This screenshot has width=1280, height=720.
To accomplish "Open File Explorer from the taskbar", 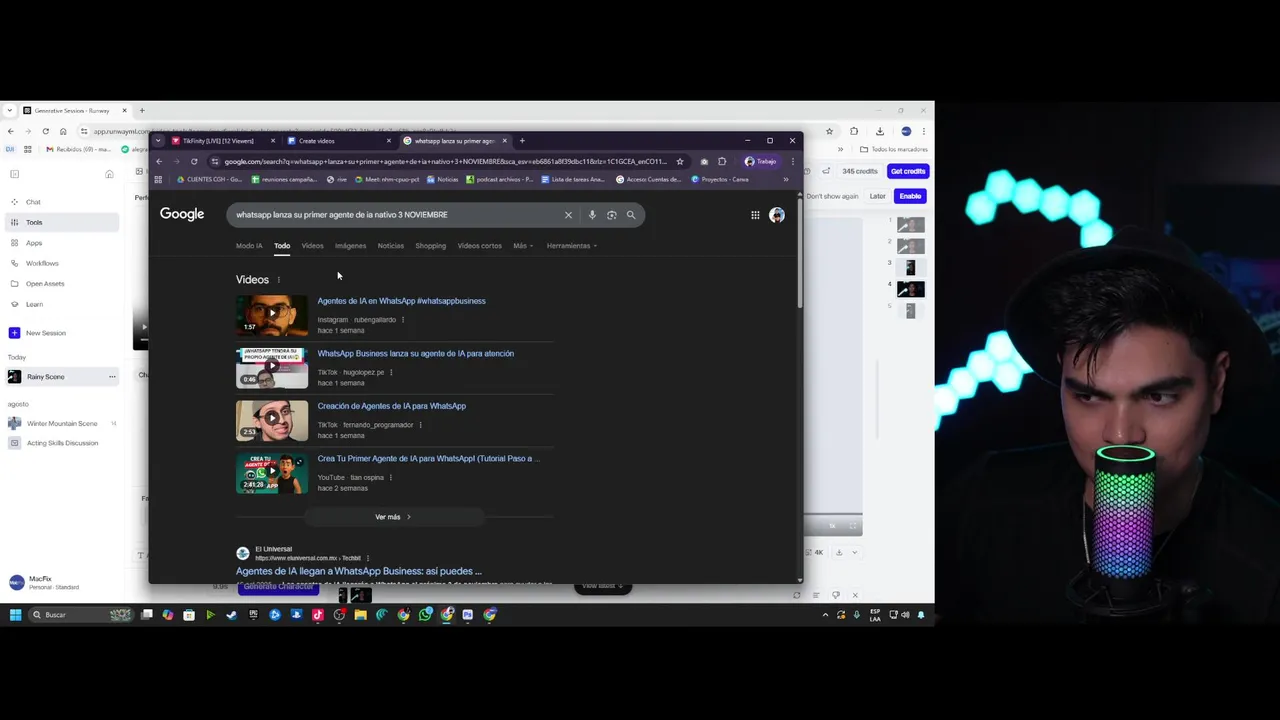I will click(361, 615).
